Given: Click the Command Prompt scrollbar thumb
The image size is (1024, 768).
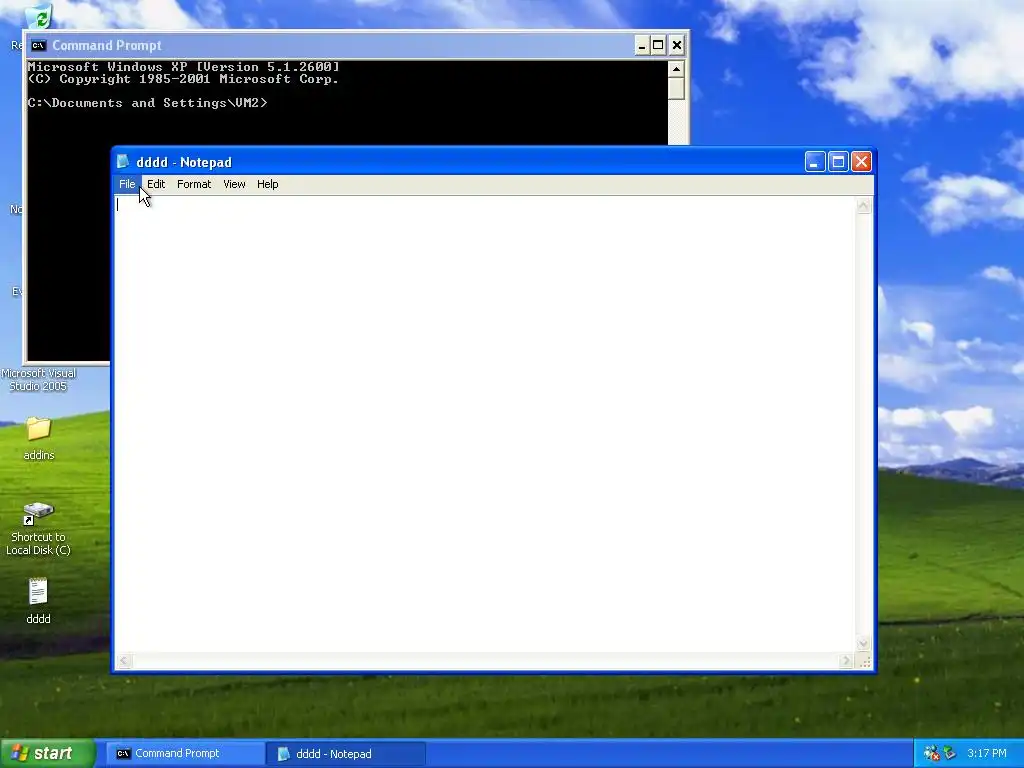Looking at the screenshot, I should (676, 89).
